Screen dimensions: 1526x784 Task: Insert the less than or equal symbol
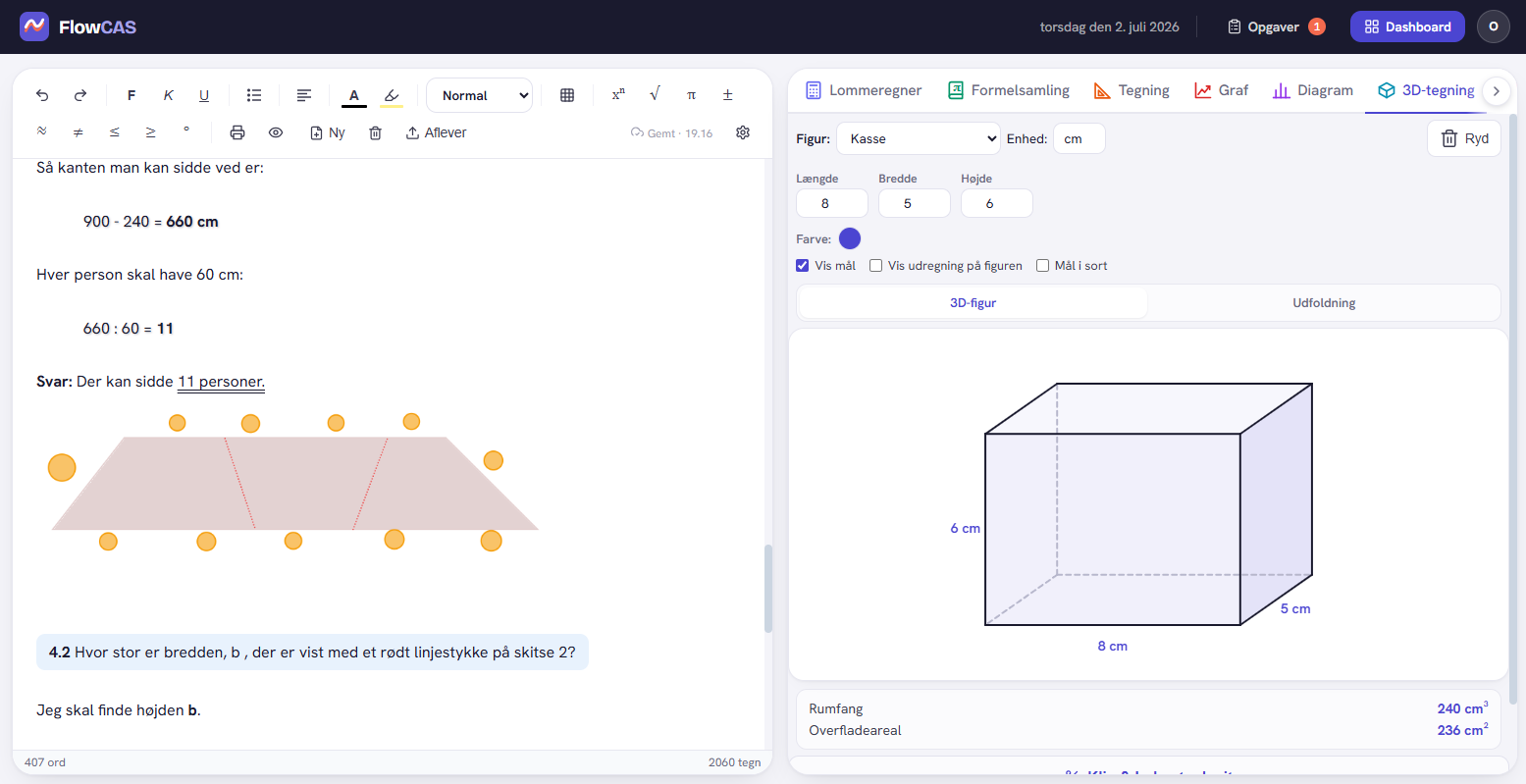pyautogui.click(x=115, y=132)
